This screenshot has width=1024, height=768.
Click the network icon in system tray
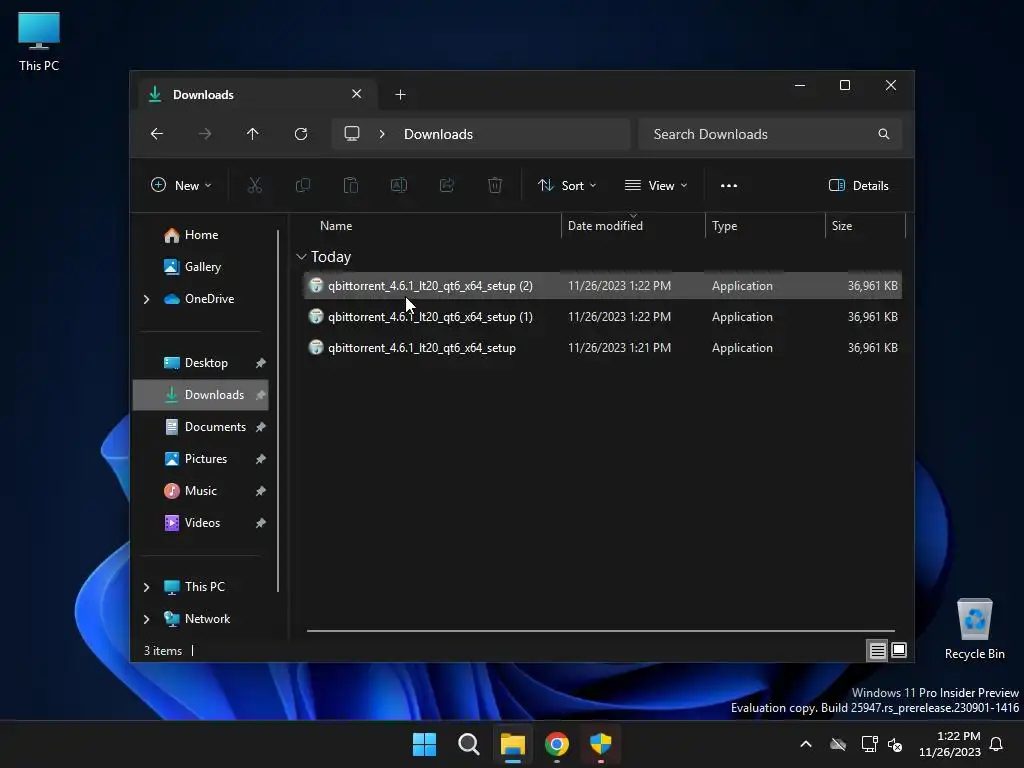(869, 744)
